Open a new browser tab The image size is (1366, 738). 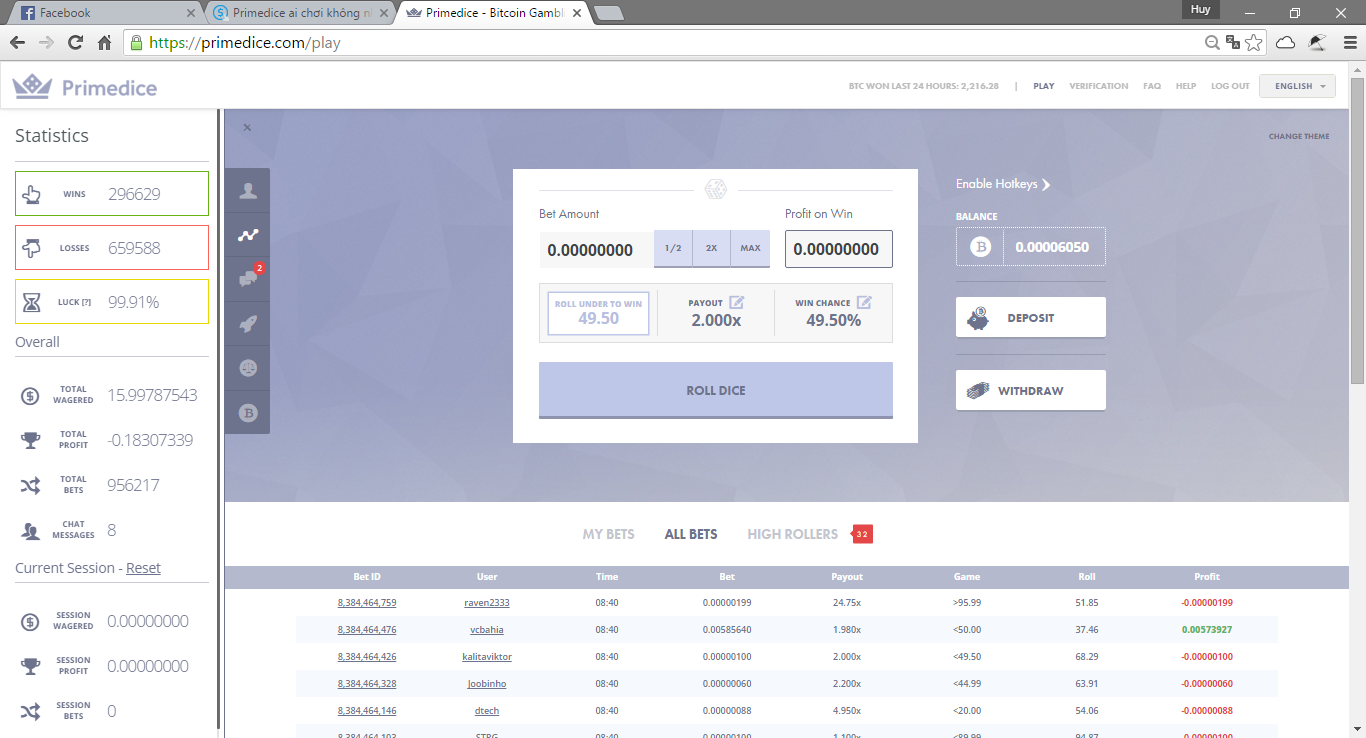click(608, 13)
